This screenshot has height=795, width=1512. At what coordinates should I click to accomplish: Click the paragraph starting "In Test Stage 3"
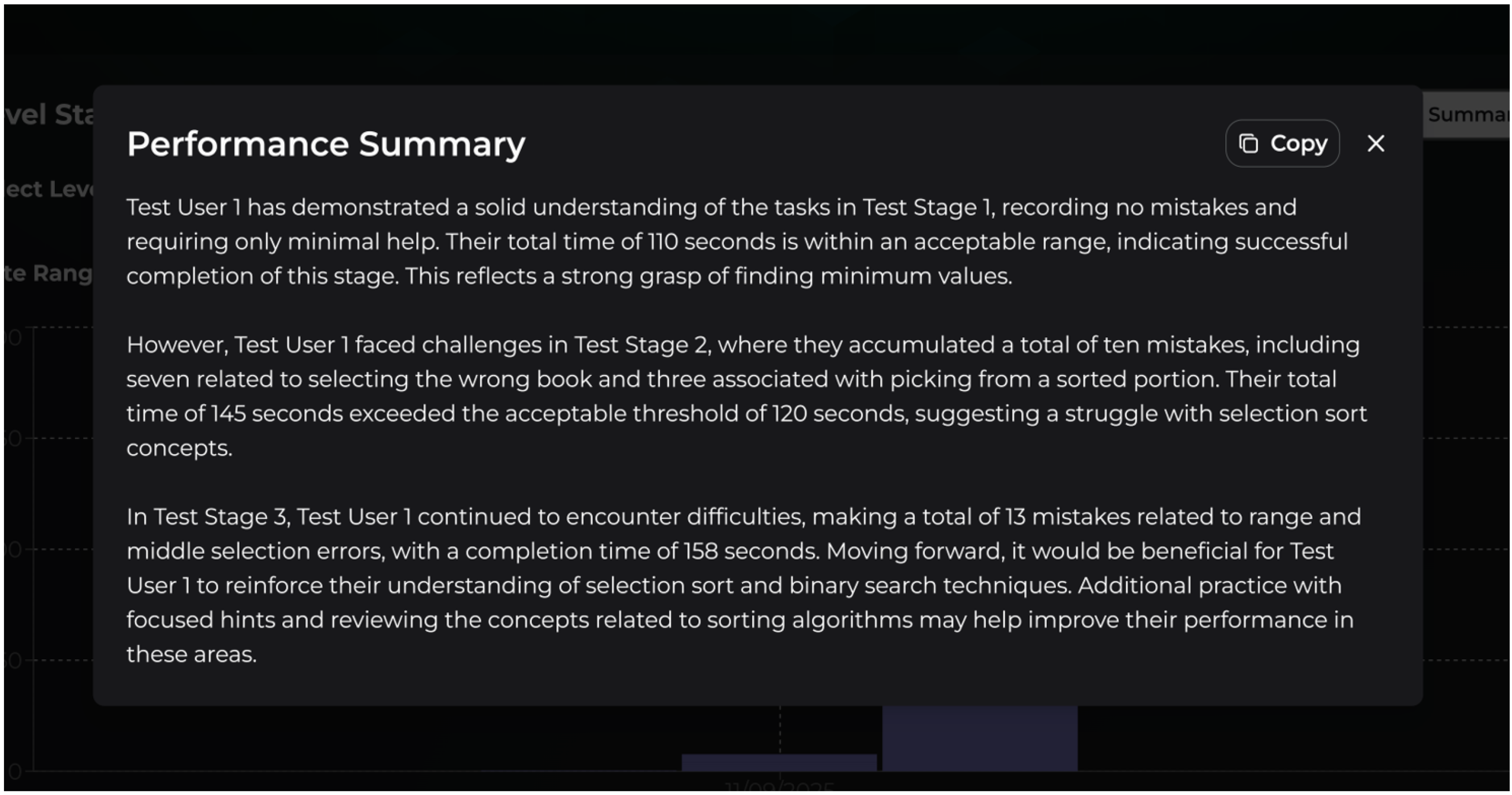(x=740, y=585)
